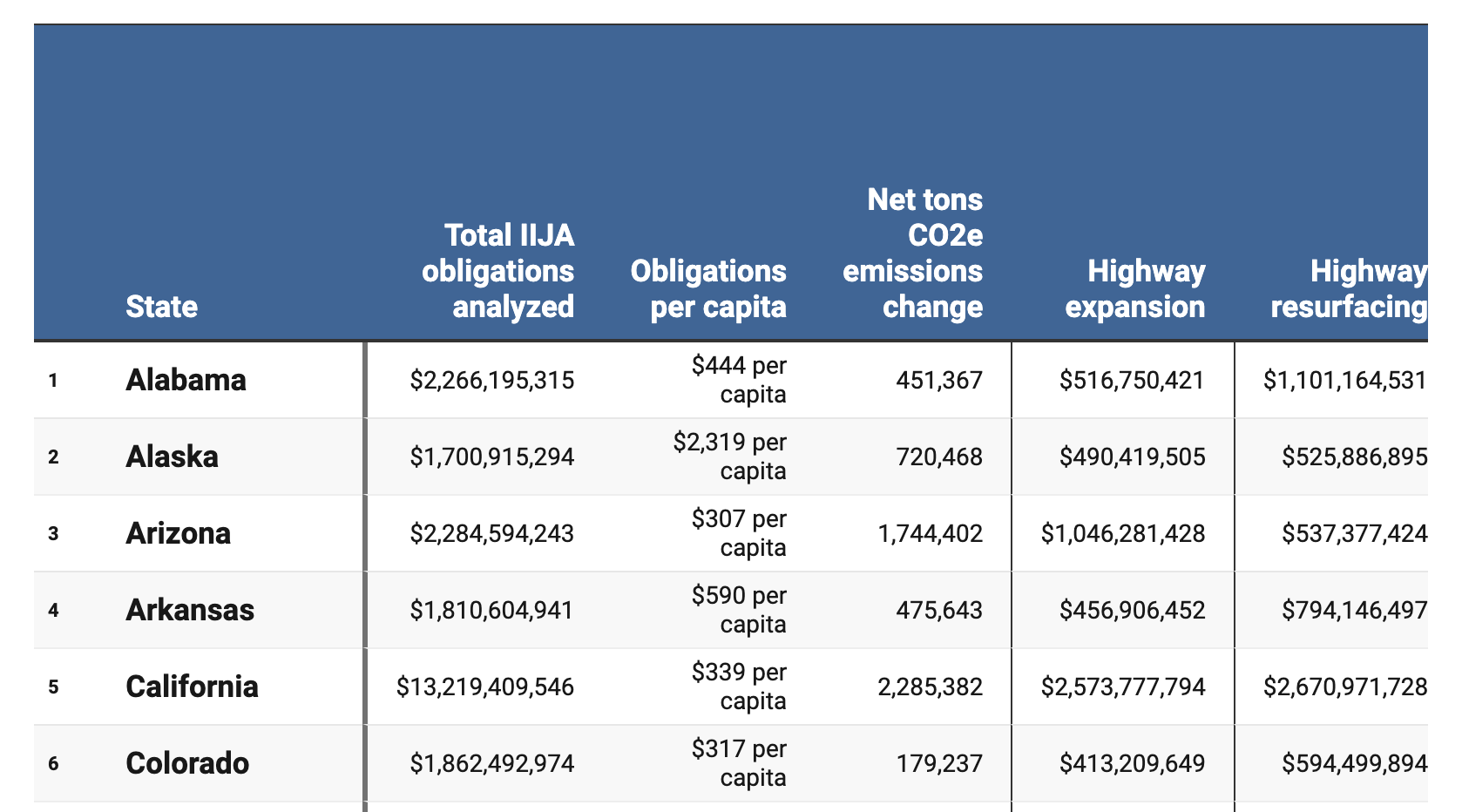Click highway resurfacing value $1,101,164,531
Screen dimensions: 1462x812
pyautogui.click(x=1345, y=380)
